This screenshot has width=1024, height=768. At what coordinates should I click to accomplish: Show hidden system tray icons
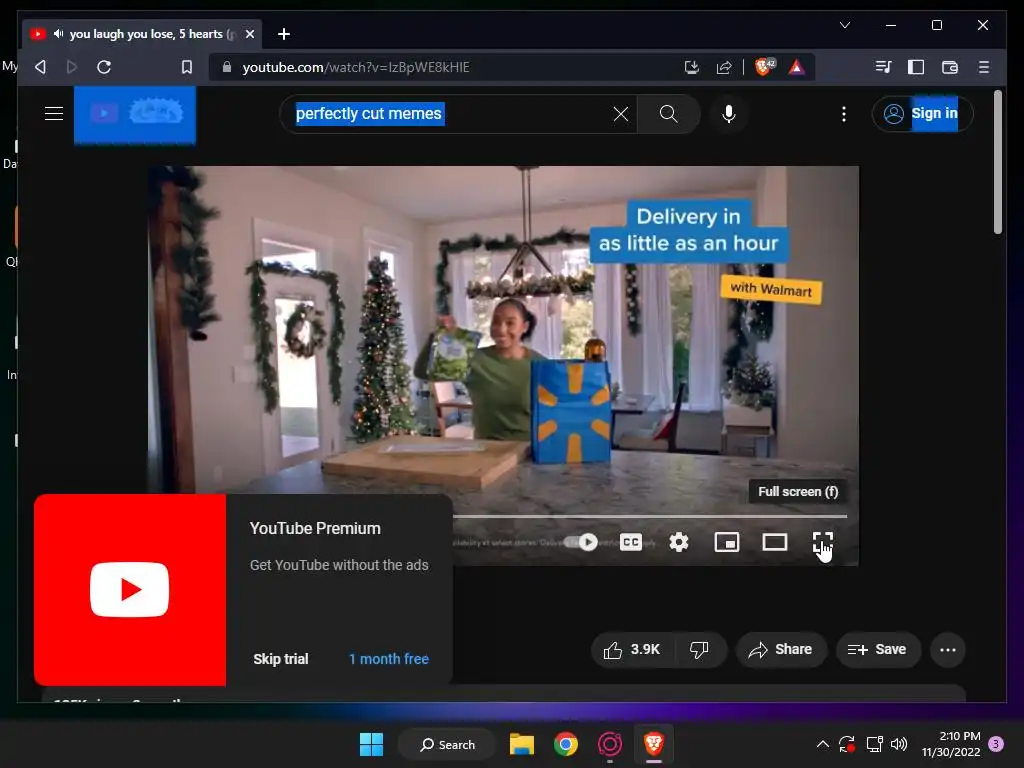pos(823,744)
